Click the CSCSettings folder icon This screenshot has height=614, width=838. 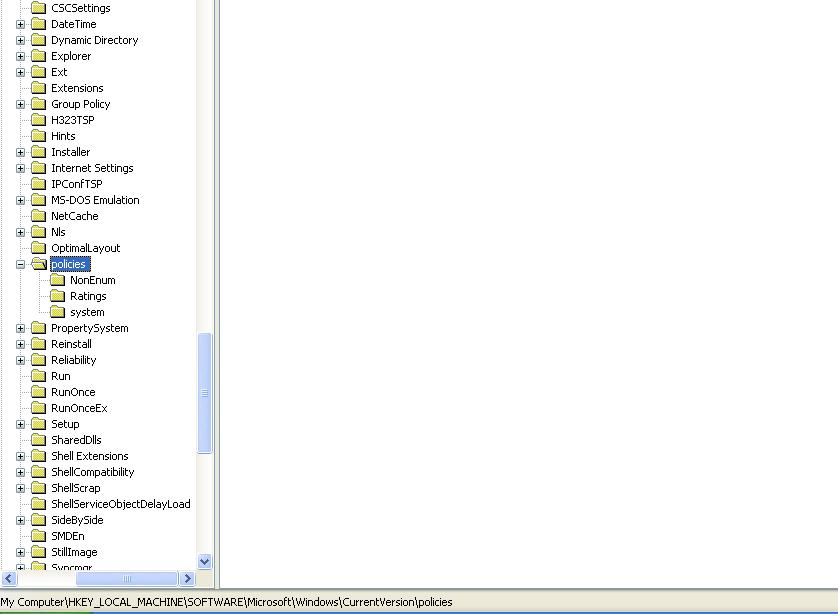[38, 8]
